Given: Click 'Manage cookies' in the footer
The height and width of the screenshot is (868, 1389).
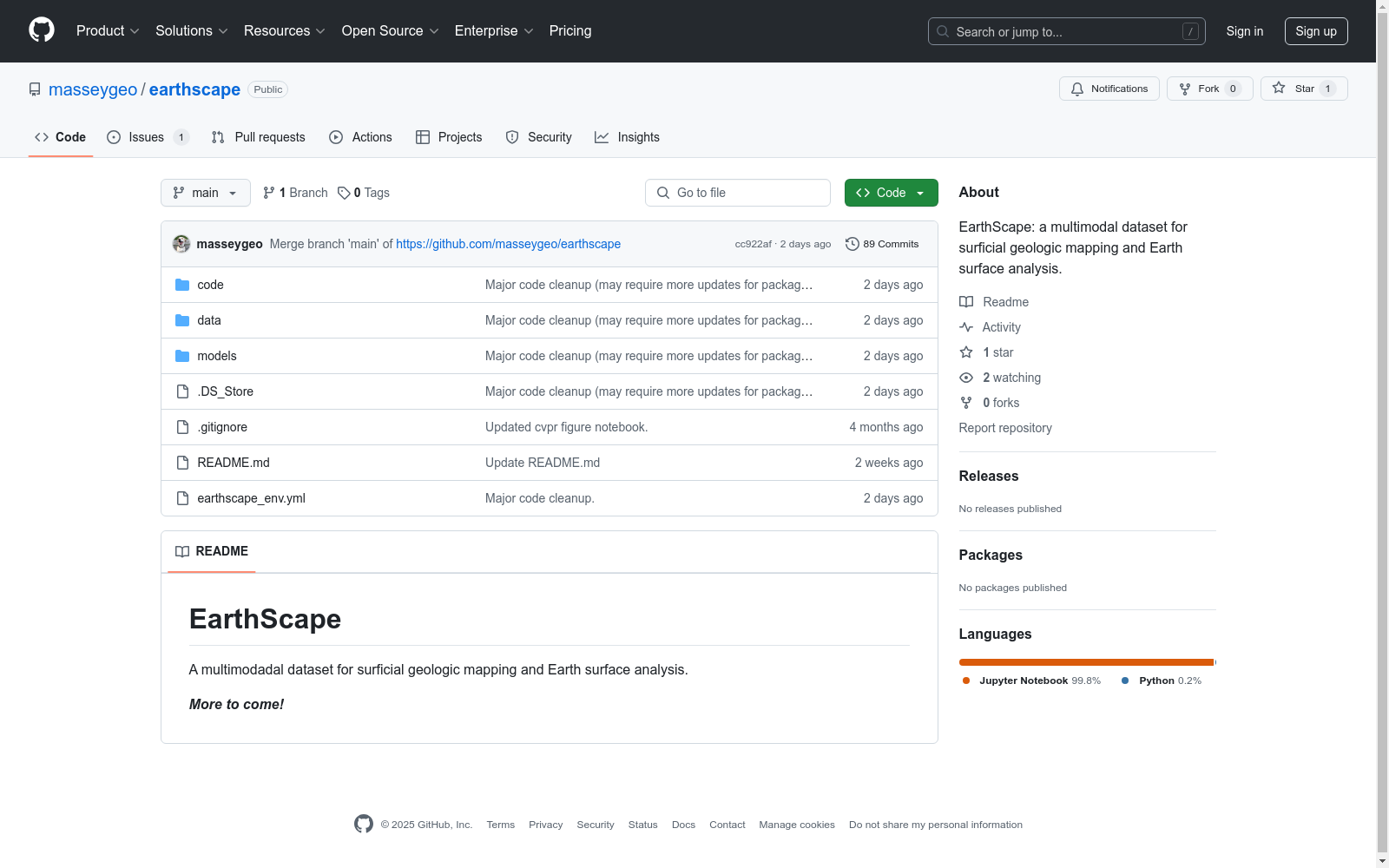Looking at the screenshot, I should [x=797, y=825].
